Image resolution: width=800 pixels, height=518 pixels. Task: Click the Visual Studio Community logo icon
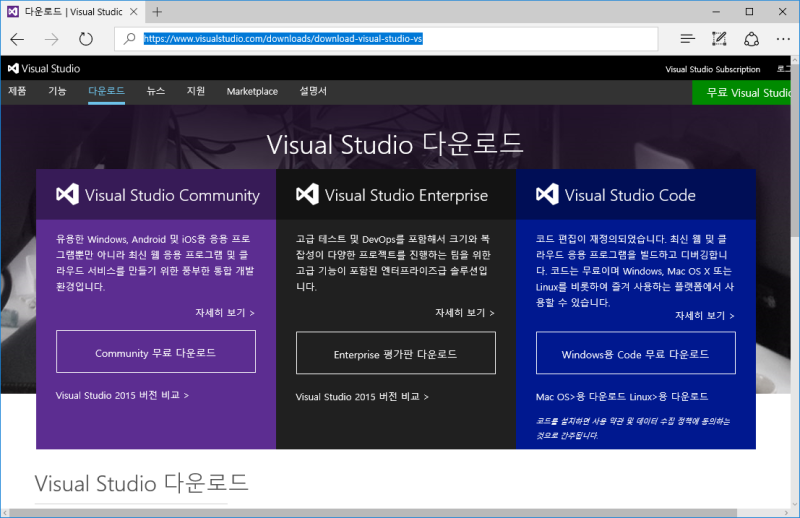point(67,194)
